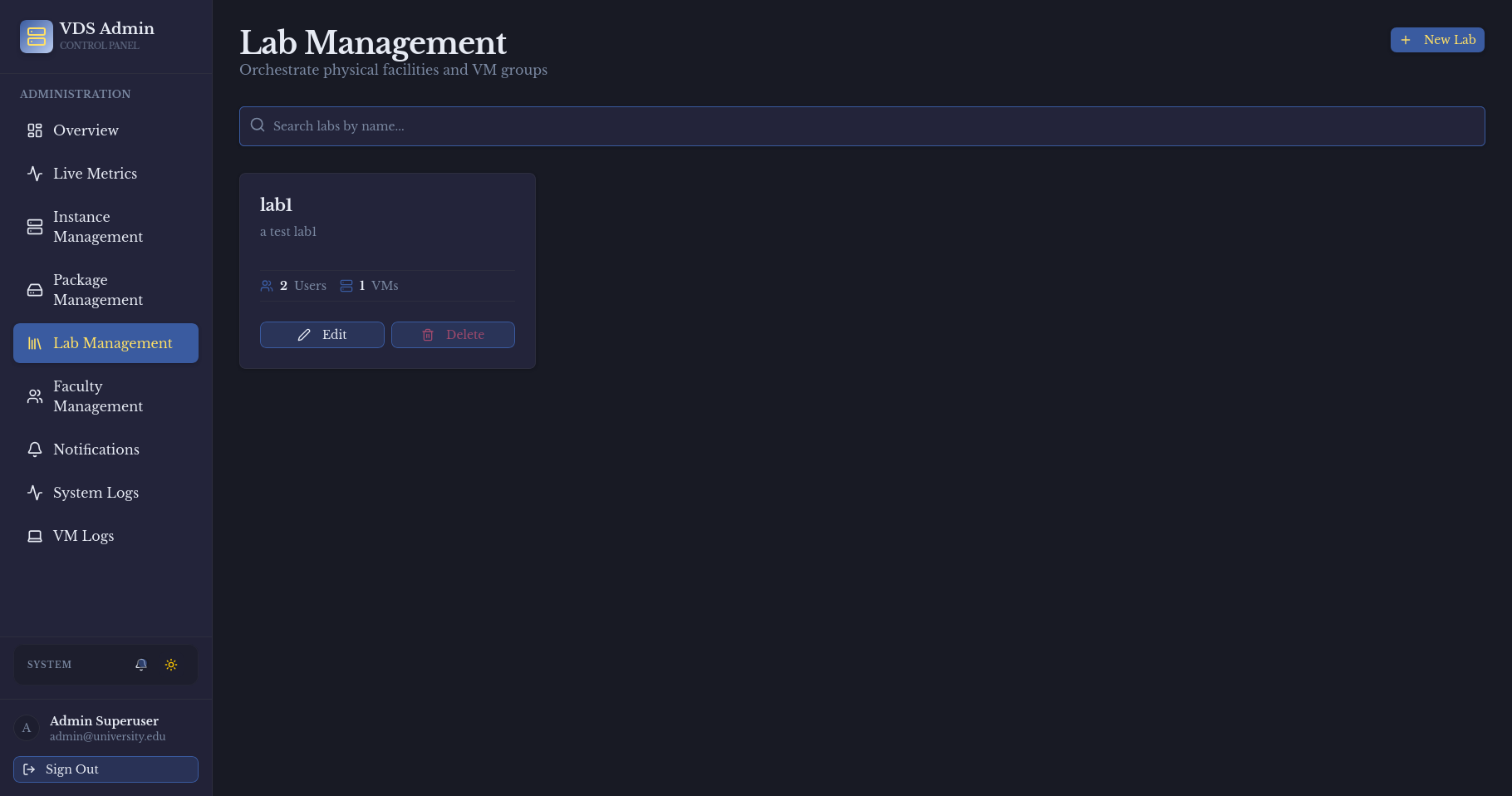Open Instance Management section

pyautogui.click(x=106, y=227)
